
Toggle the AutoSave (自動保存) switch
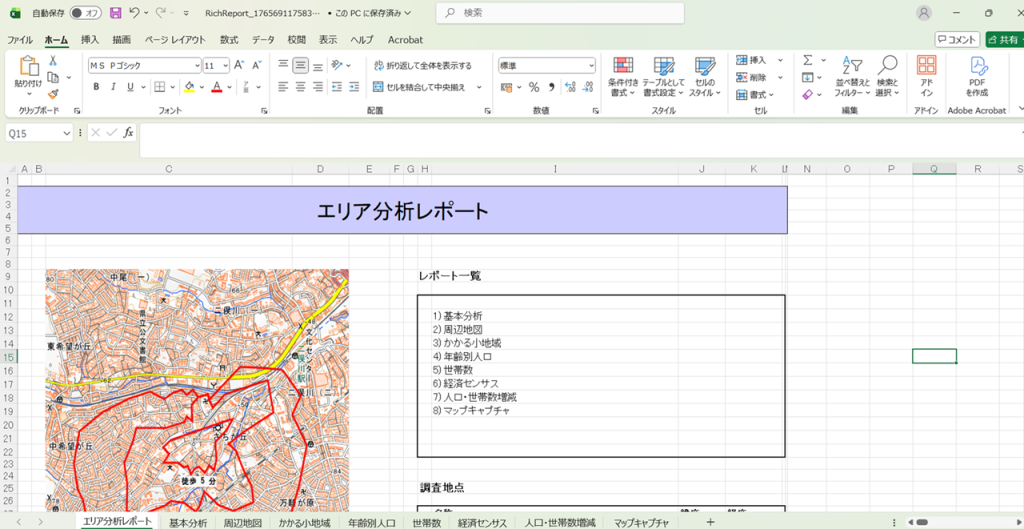(x=85, y=12)
